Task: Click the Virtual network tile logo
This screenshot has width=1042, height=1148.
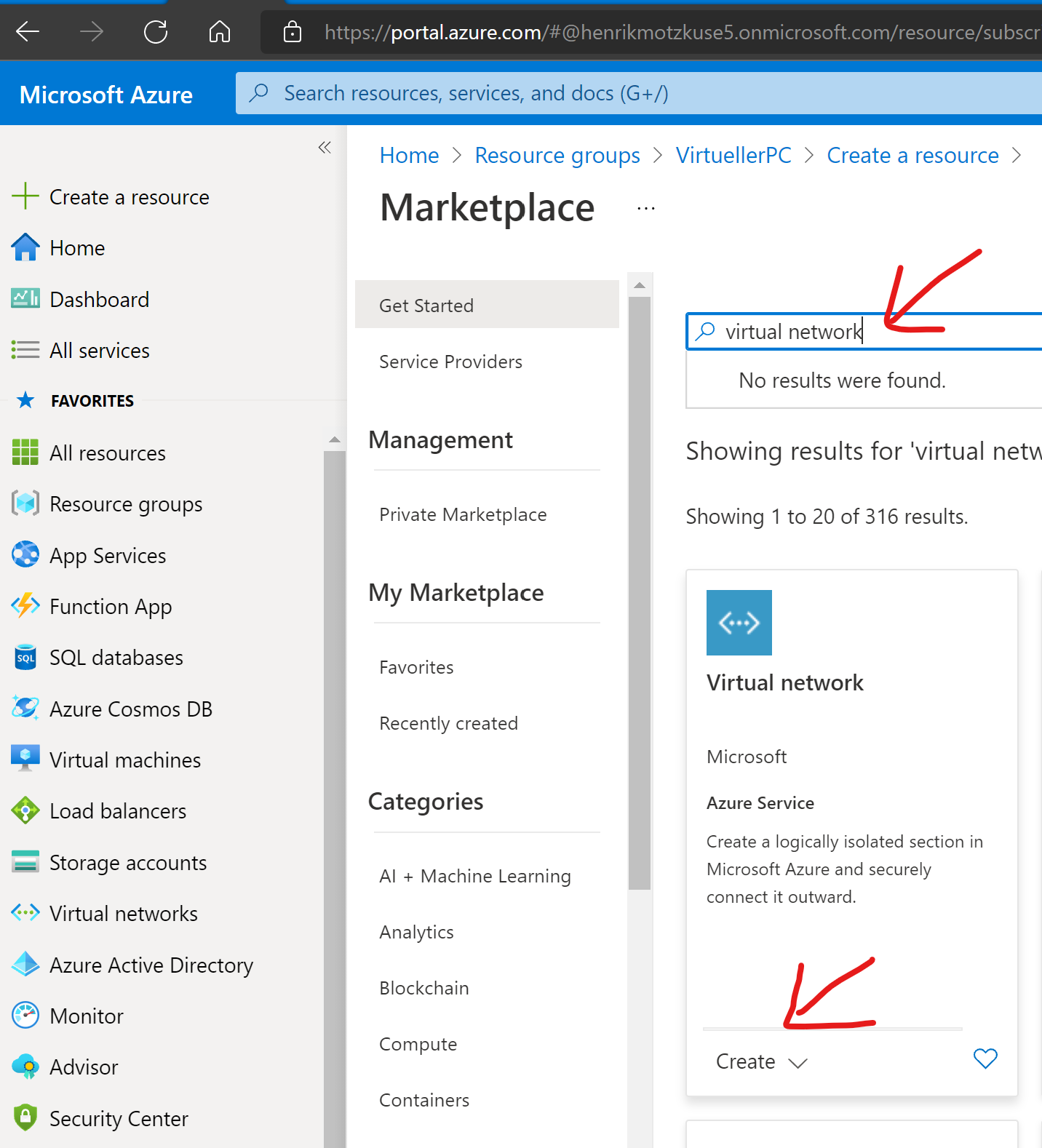Action: pos(739,623)
